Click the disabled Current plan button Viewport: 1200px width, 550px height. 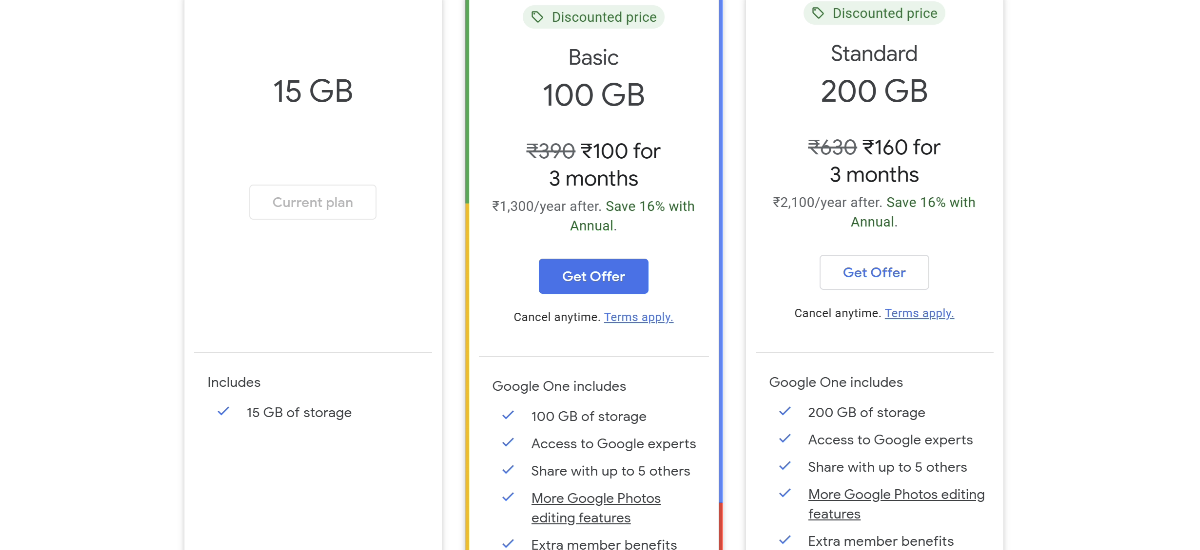pyautogui.click(x=312, y=202)
